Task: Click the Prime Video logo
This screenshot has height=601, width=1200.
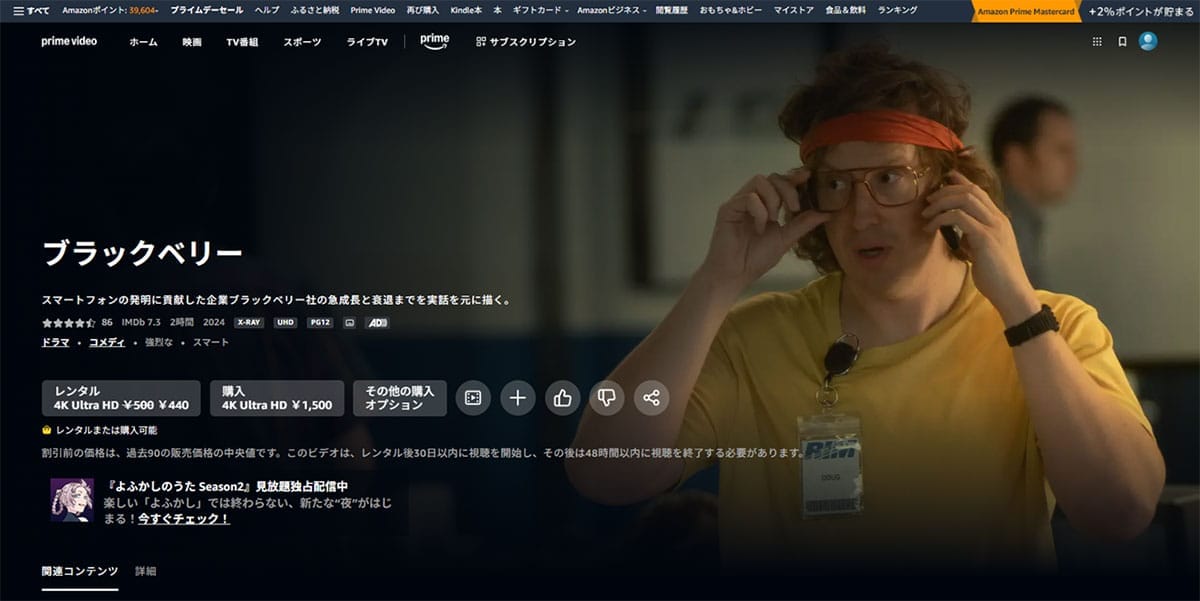Action: point(69,41)
